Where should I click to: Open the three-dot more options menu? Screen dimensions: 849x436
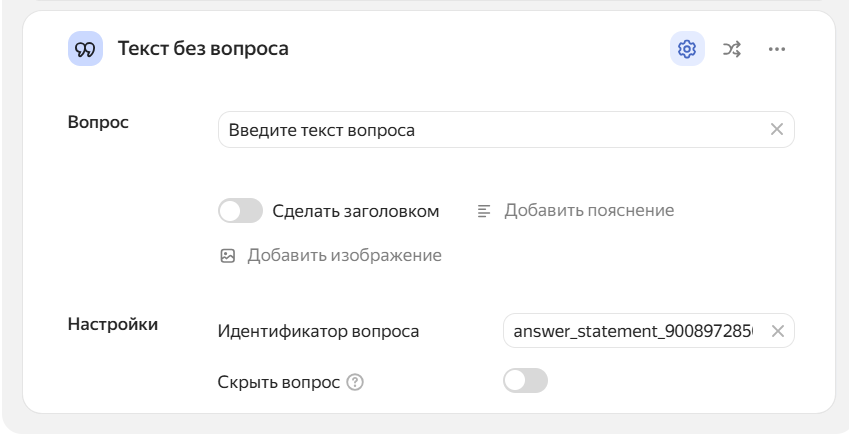776,49
